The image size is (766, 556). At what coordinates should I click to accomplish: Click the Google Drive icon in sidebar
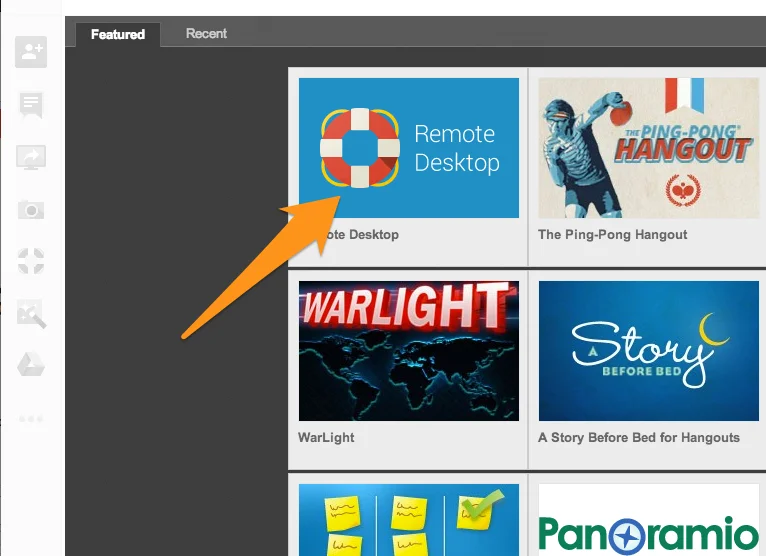[x=31, y=365]
